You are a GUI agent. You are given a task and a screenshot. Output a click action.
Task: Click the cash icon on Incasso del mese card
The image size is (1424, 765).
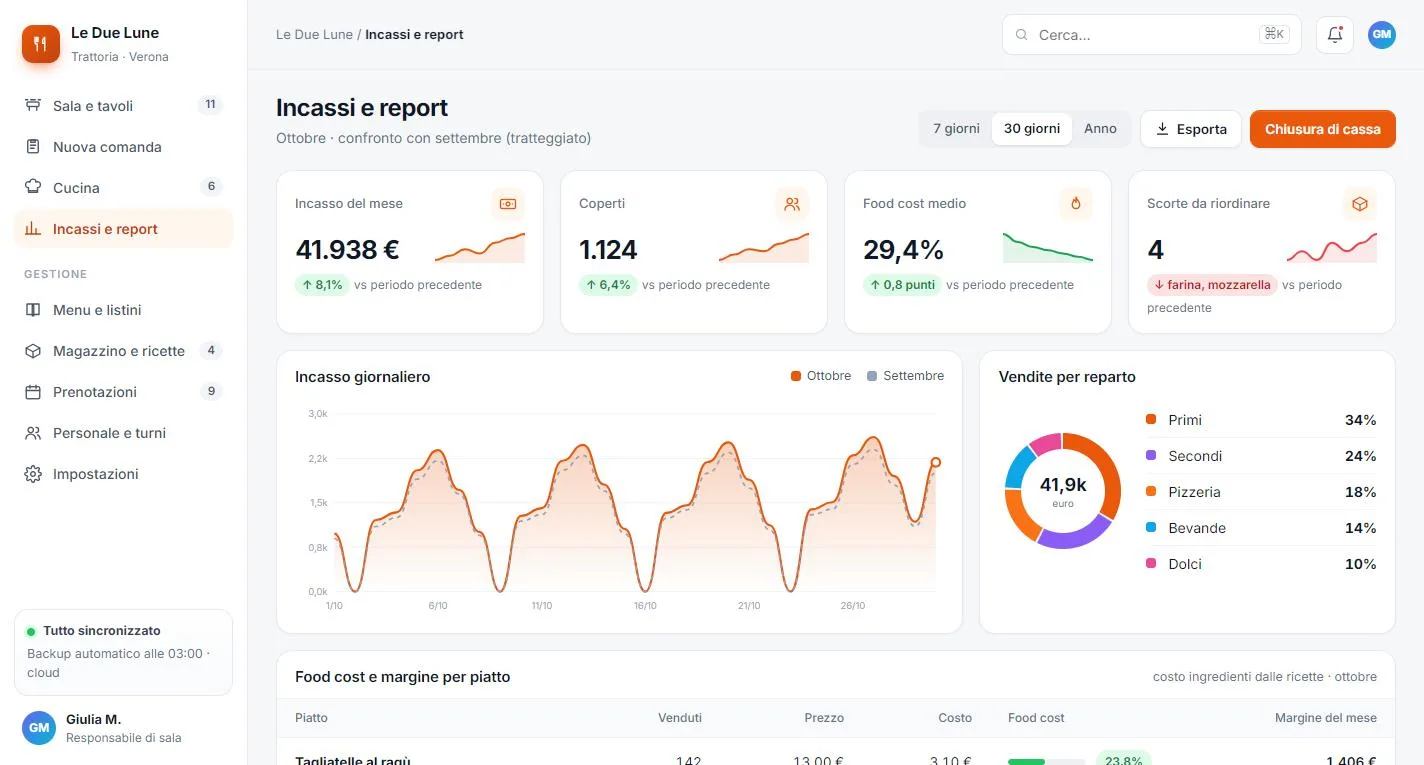coord(508,204)
